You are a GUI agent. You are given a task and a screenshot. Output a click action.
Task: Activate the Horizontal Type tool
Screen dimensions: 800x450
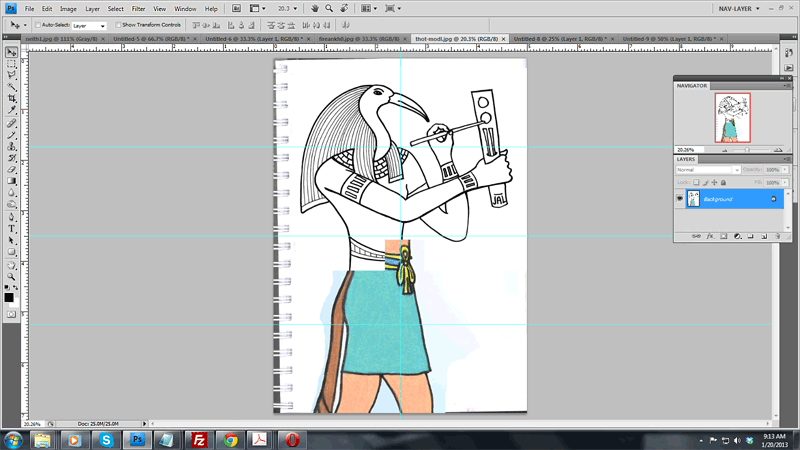12,228
